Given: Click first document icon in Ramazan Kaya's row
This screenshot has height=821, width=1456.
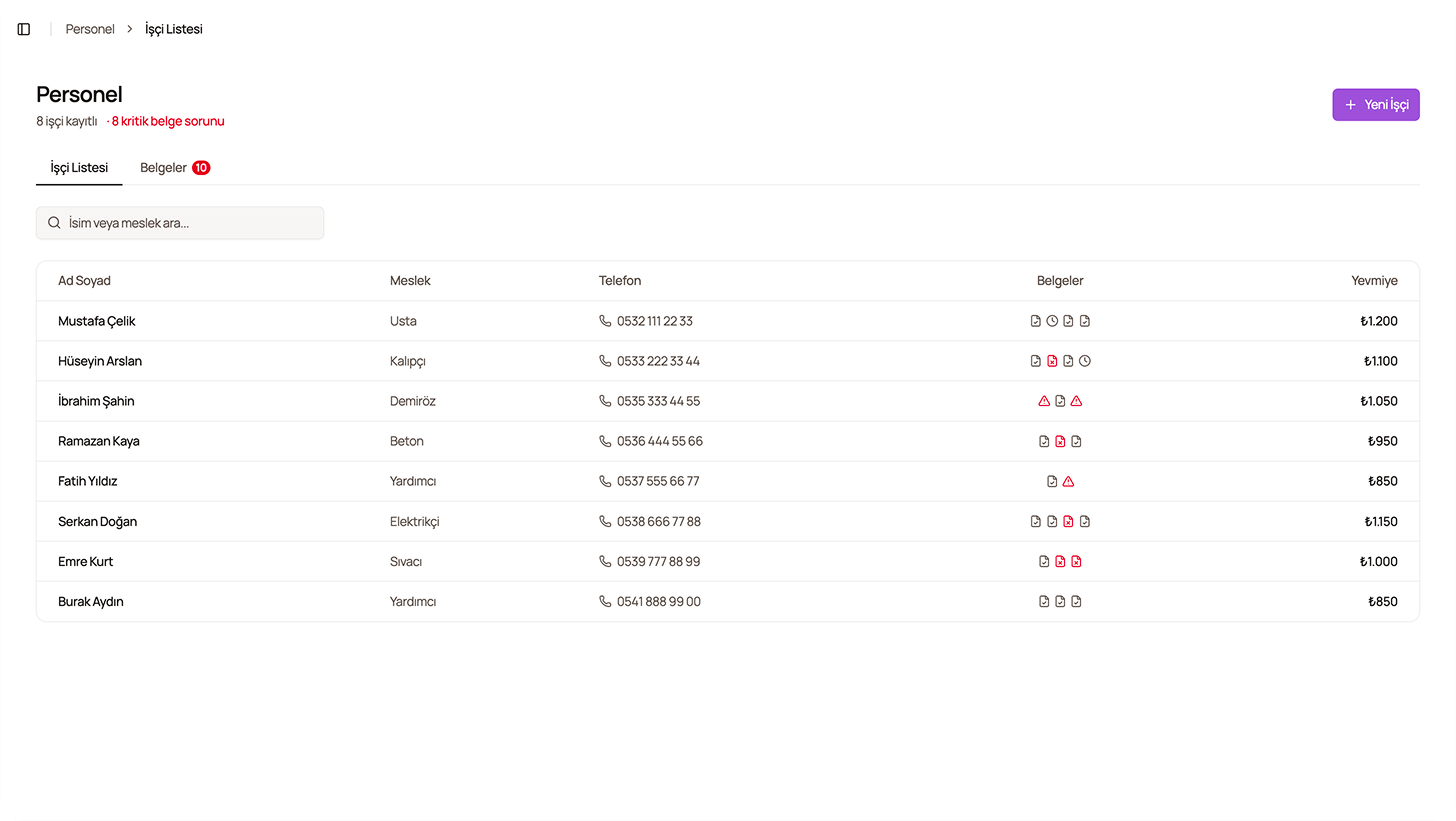Looking at the screenshot, I should click(1044, 441).
